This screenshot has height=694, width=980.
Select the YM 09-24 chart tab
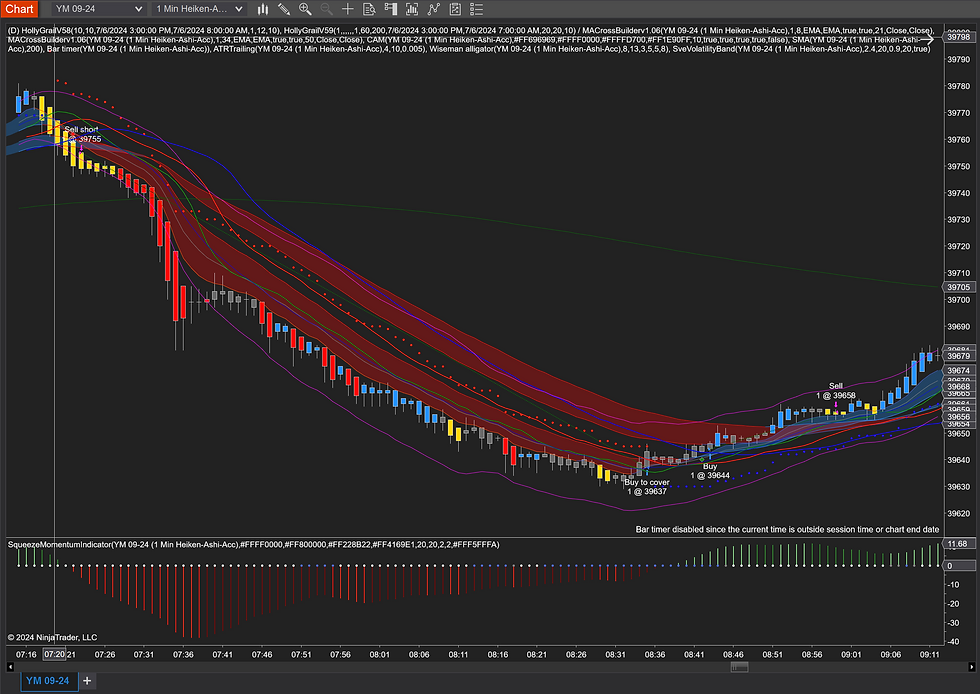[48, 681]
